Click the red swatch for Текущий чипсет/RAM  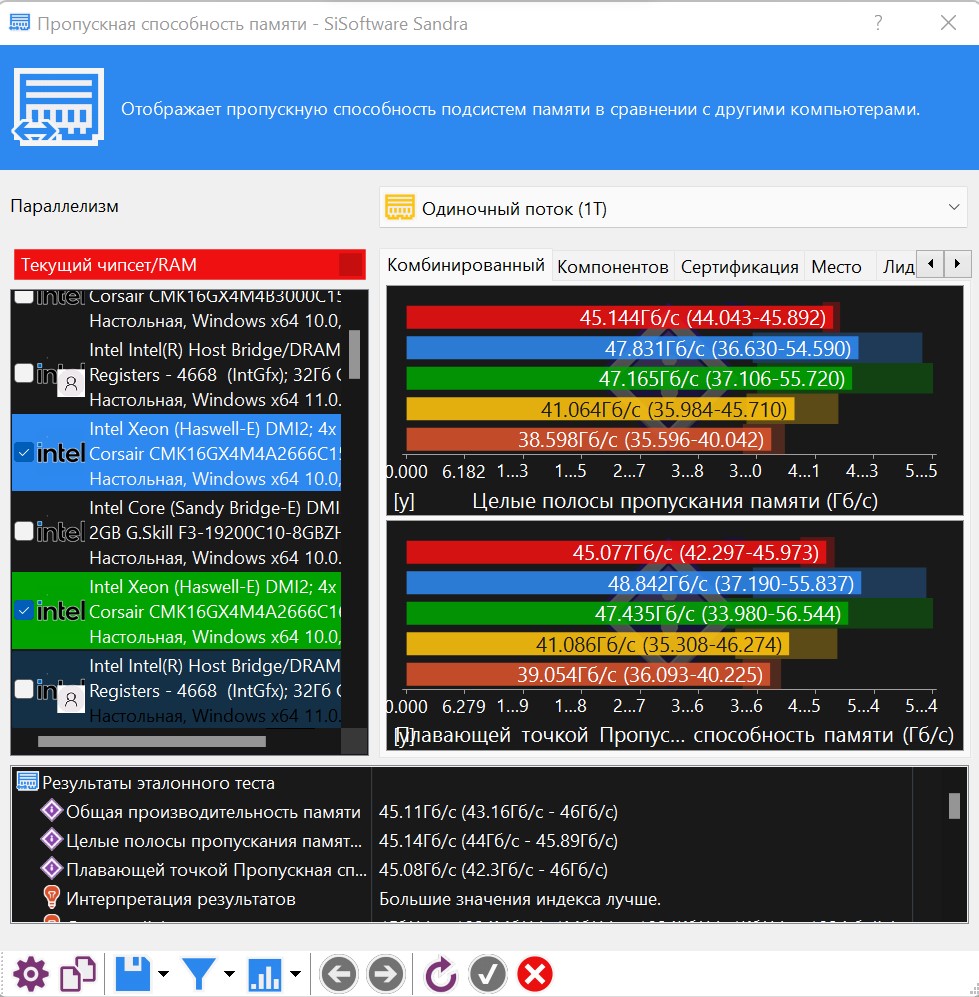click(x=351, y=265)
